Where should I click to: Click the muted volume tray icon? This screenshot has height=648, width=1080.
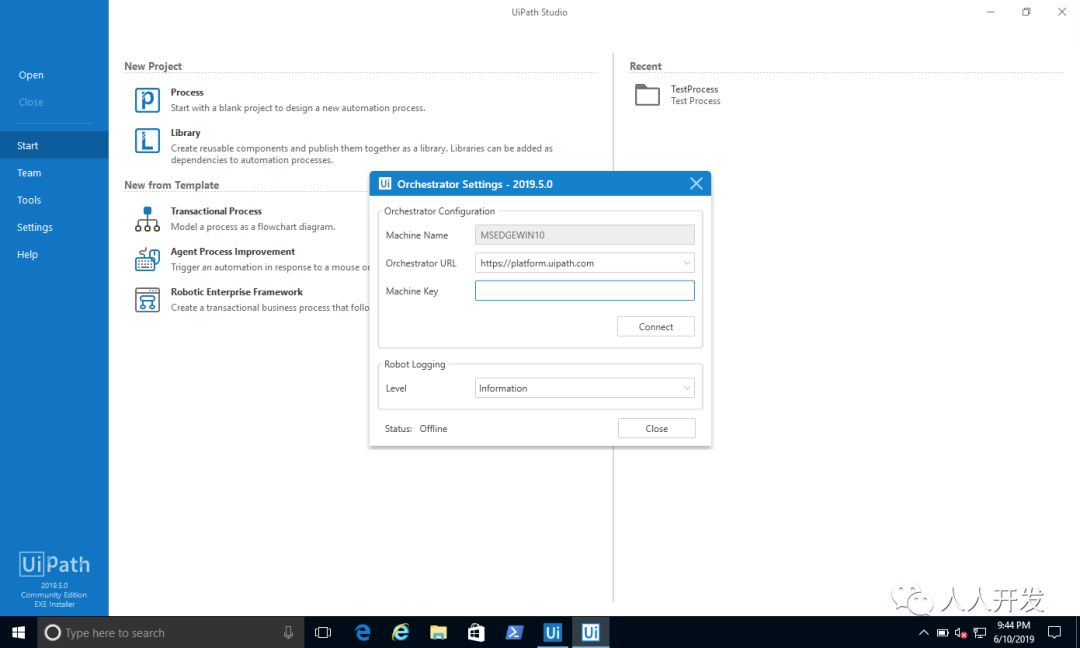coord(961,633)
